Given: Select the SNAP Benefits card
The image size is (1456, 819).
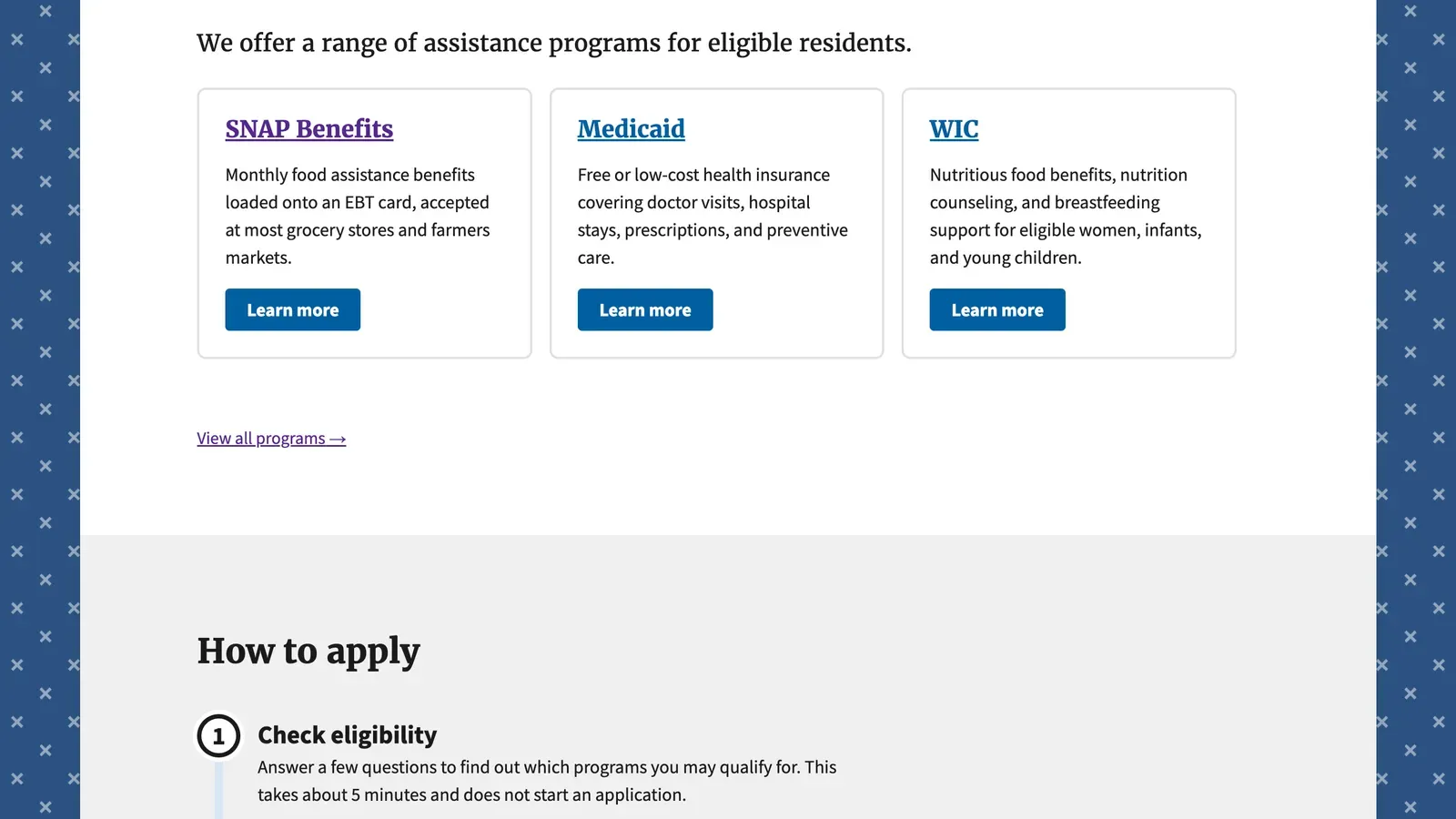Looking at the screenshot, I should 364,223.
